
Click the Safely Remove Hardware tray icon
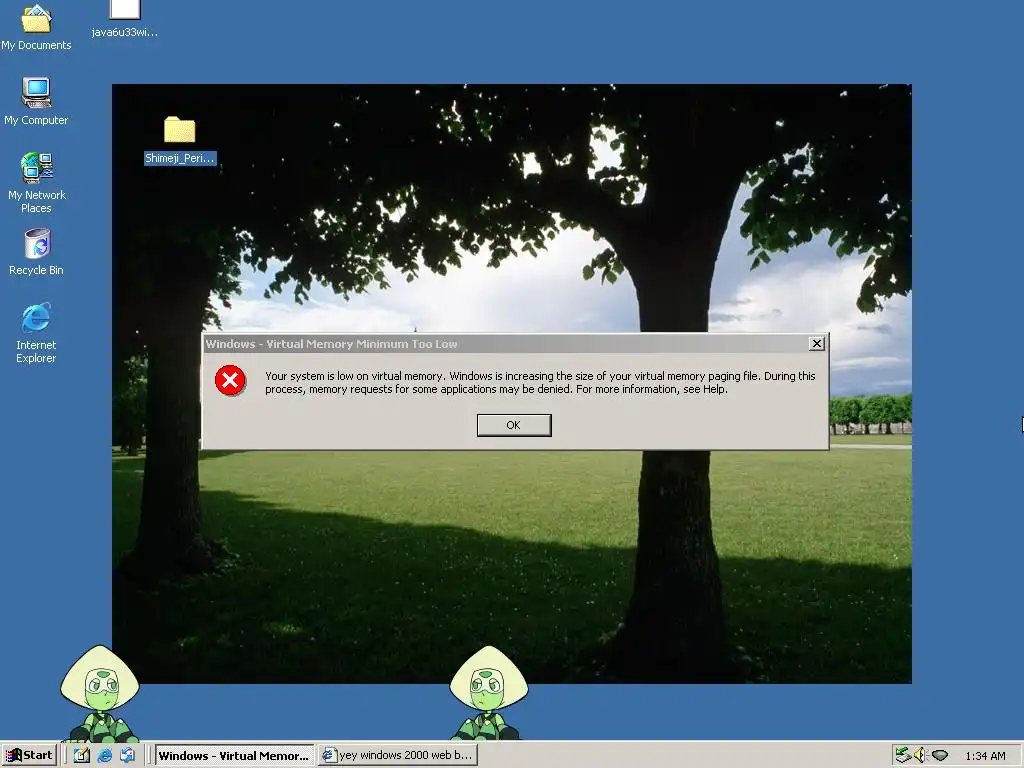[x=903, y=755]
